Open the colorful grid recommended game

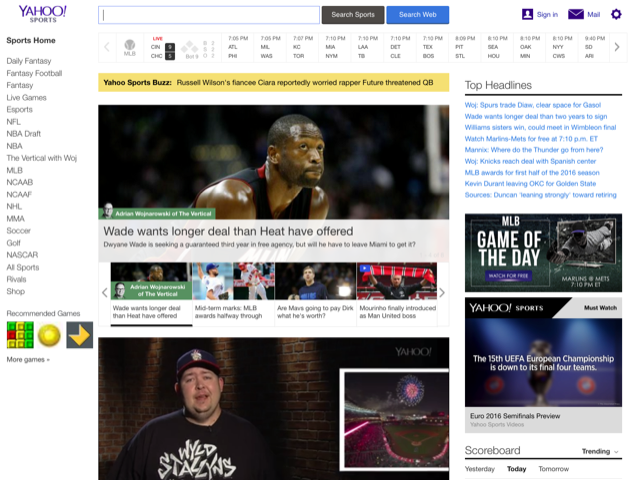click(x=20, y=335)
